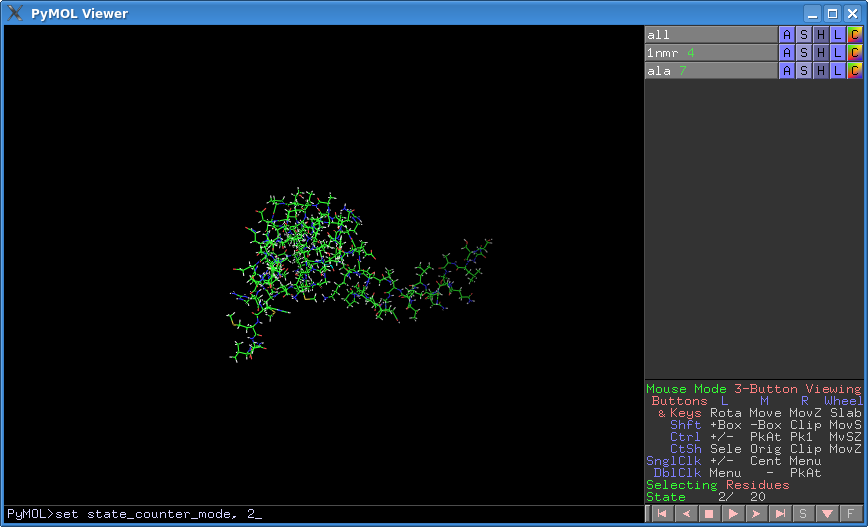Jump to the last frame
Viewport: 868px width, 527px height.
[x=780, y=514]
